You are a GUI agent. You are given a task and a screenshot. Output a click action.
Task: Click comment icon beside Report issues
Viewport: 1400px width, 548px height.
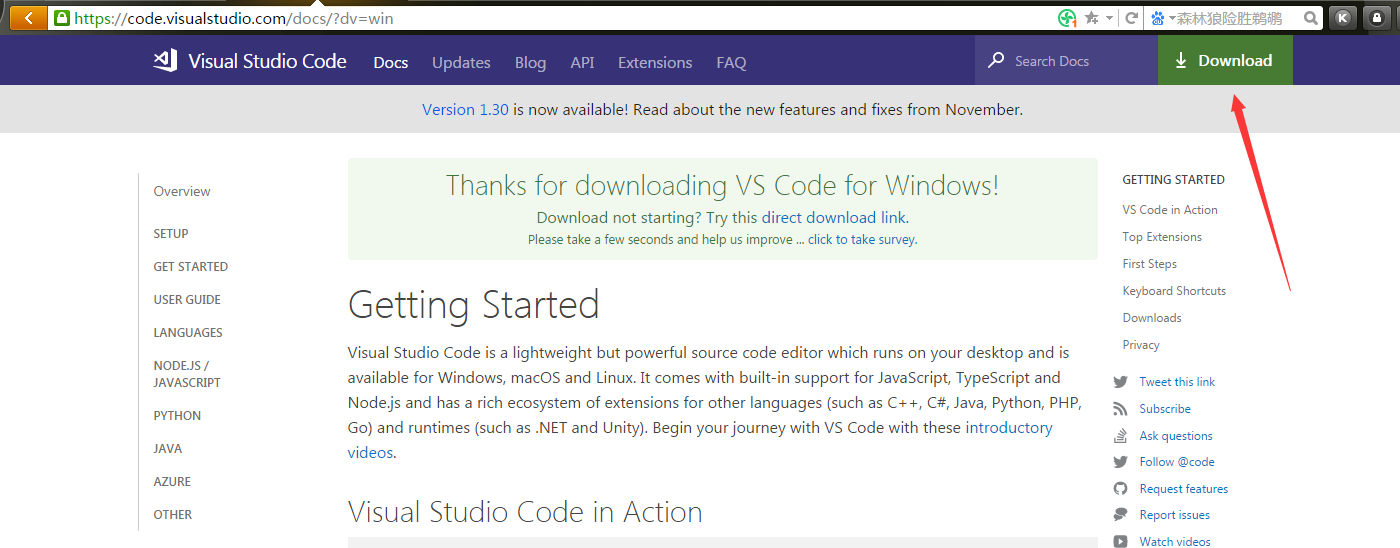(x=1120, y=515)
